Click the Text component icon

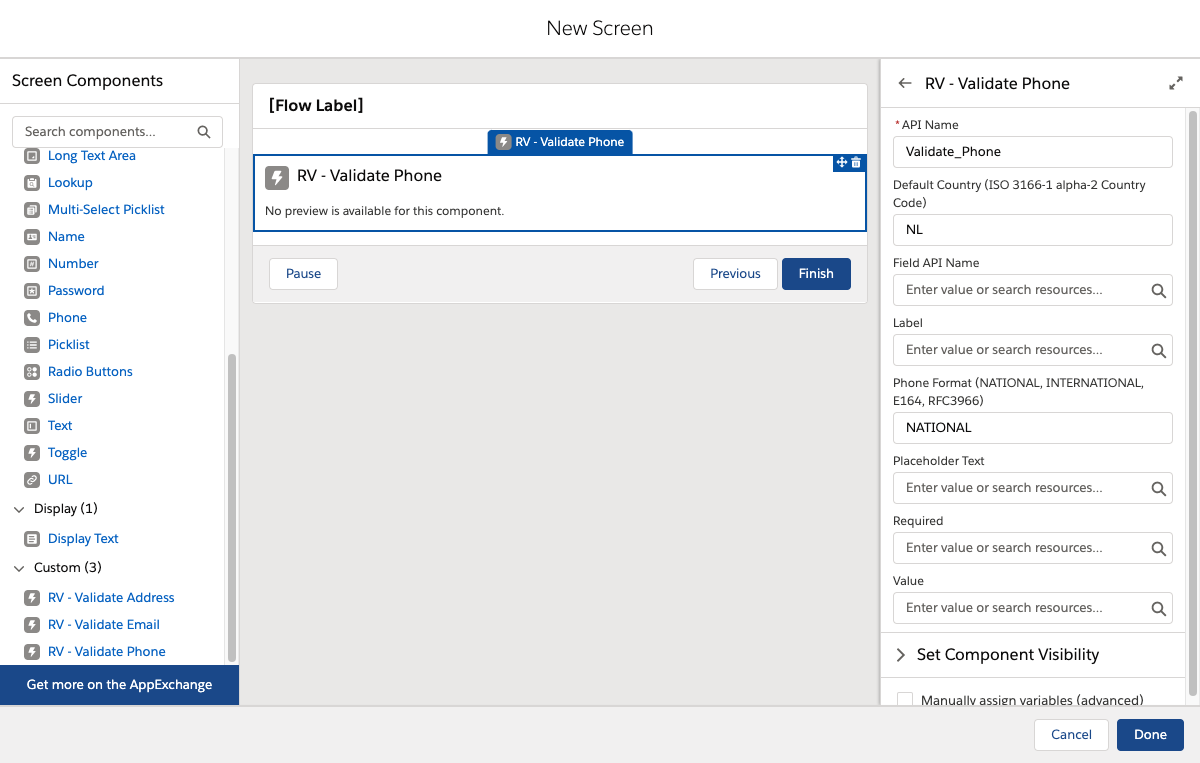click(x=32, y=426)
